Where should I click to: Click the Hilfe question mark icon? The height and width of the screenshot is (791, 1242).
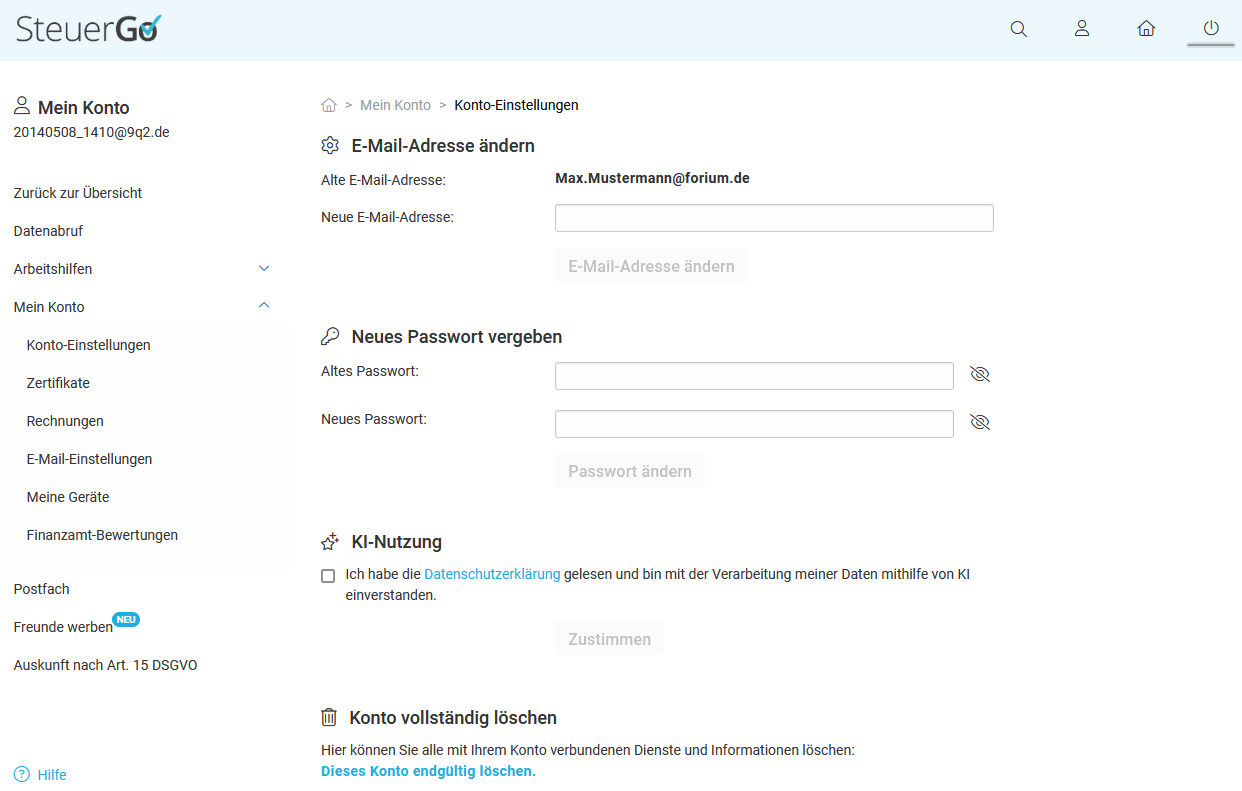pyautogui.click(x=22, y=775)
